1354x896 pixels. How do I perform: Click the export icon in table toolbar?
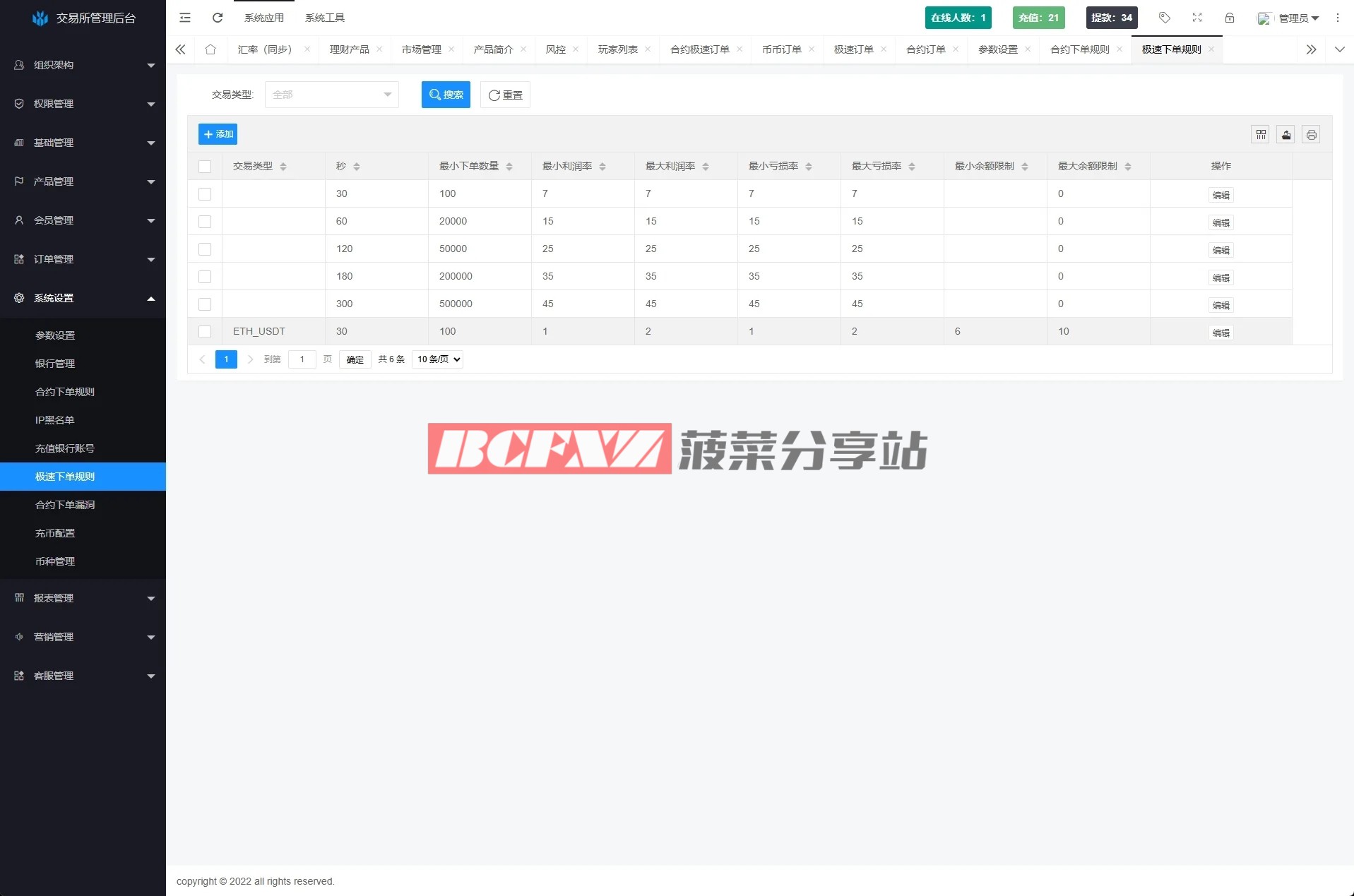coord(1286,134)
